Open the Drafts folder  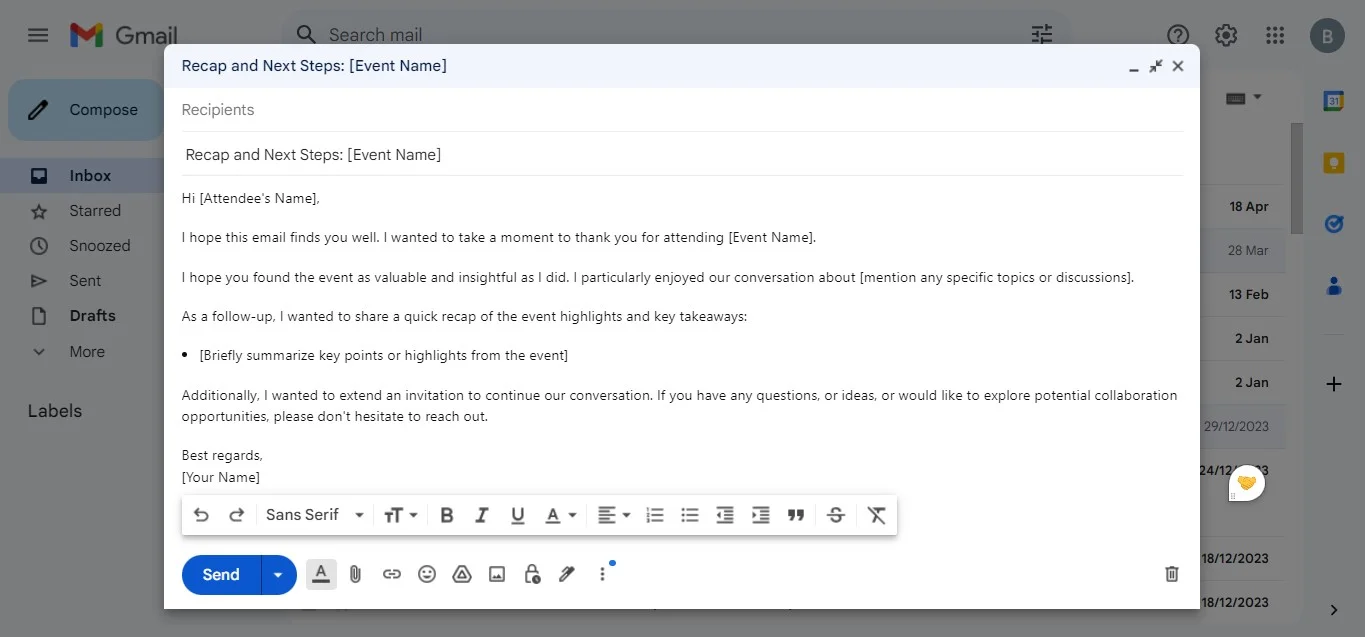point(91,315)
